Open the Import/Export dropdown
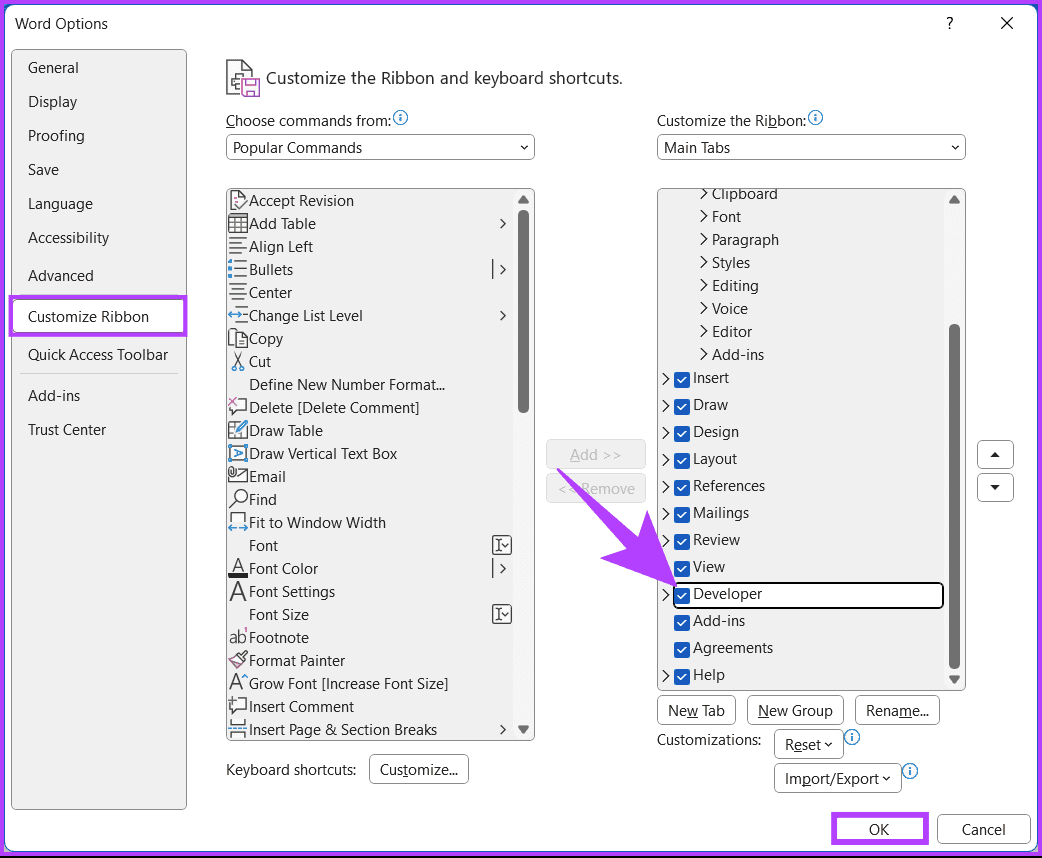 coord(838,778)
